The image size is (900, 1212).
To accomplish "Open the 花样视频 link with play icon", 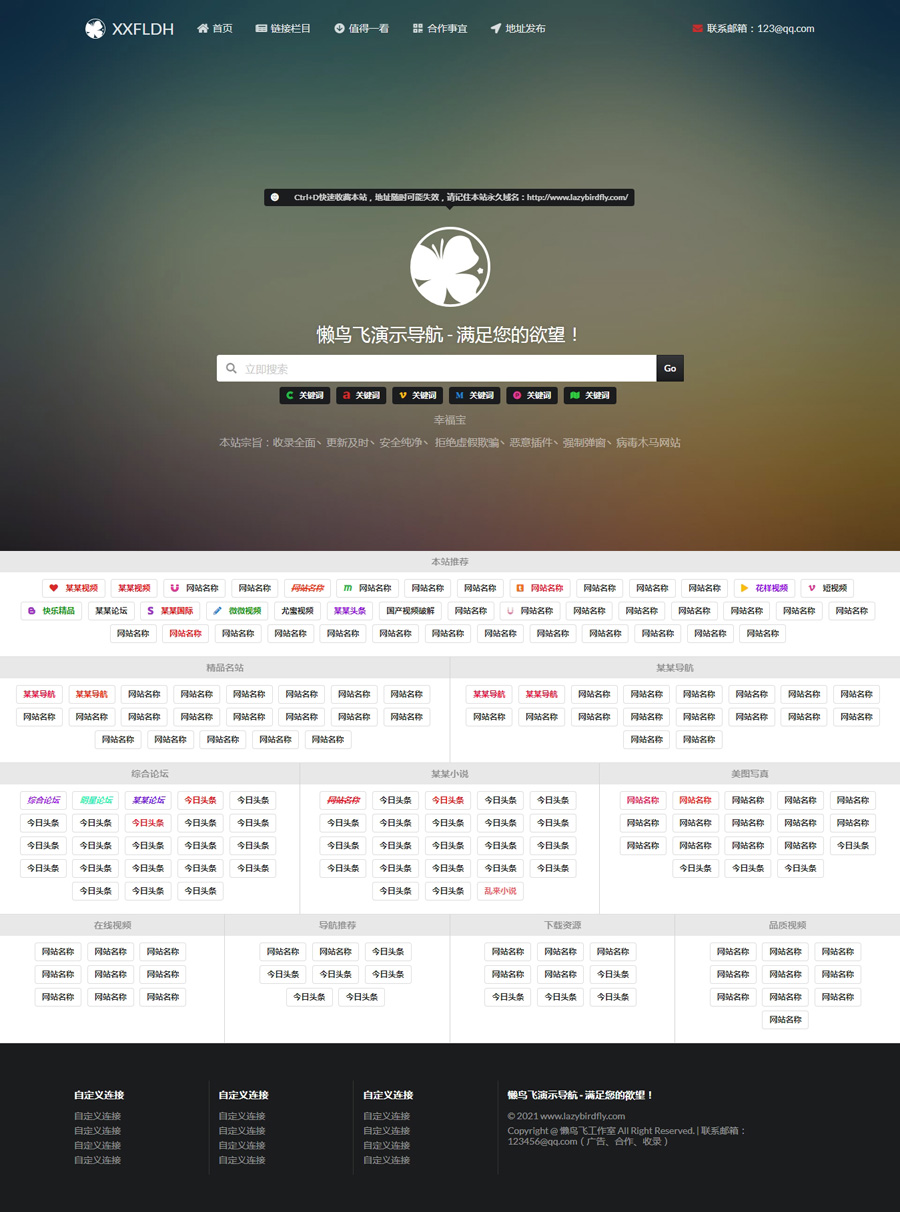I will pos(764,588).
